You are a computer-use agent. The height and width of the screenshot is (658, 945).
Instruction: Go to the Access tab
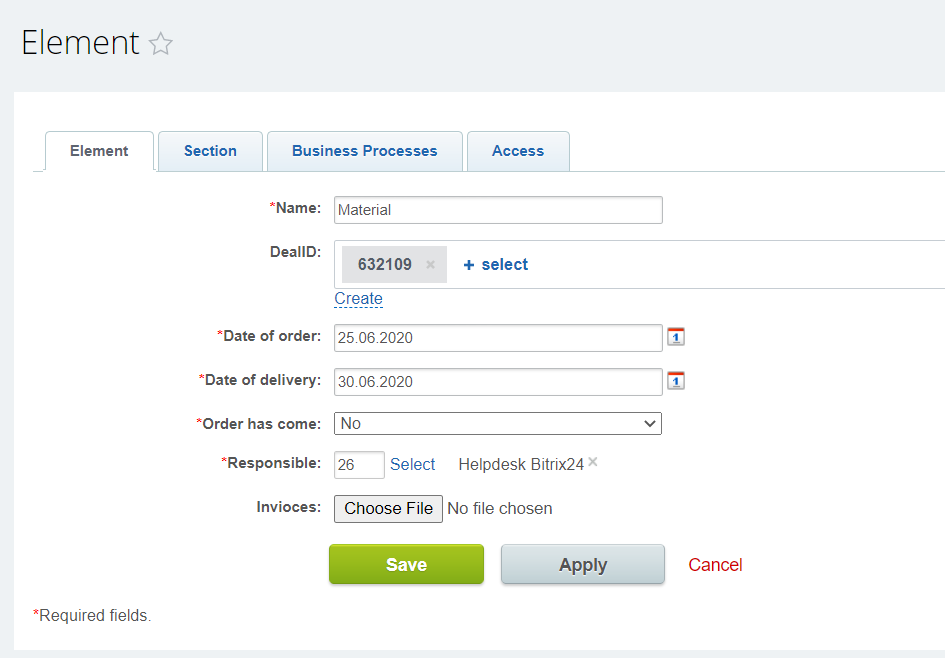(518, 151)
